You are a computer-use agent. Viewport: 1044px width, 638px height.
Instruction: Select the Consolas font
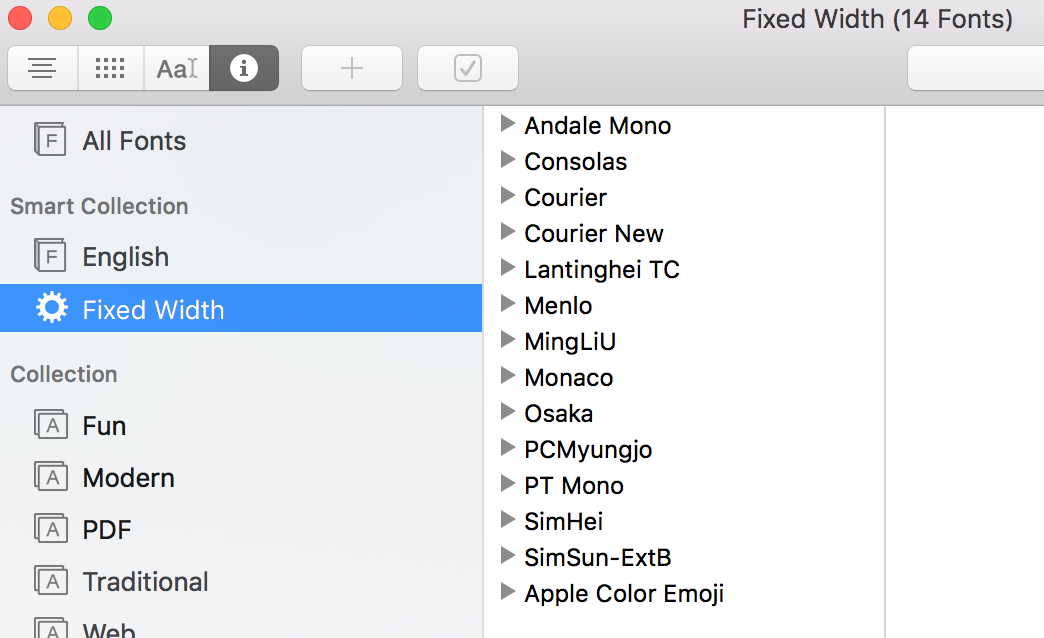(x=575, y=162)
